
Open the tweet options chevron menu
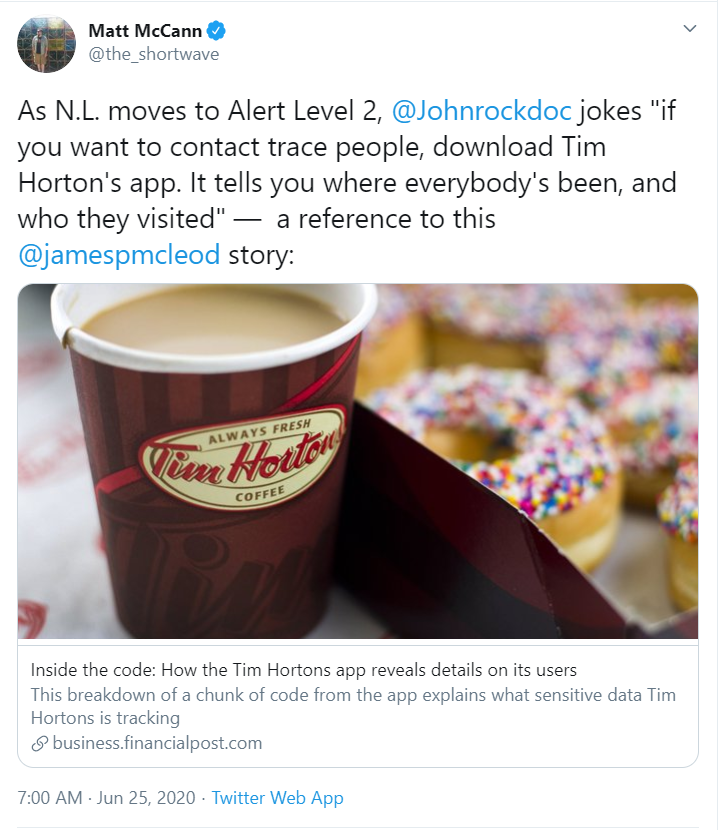click(x=689, y=29)
